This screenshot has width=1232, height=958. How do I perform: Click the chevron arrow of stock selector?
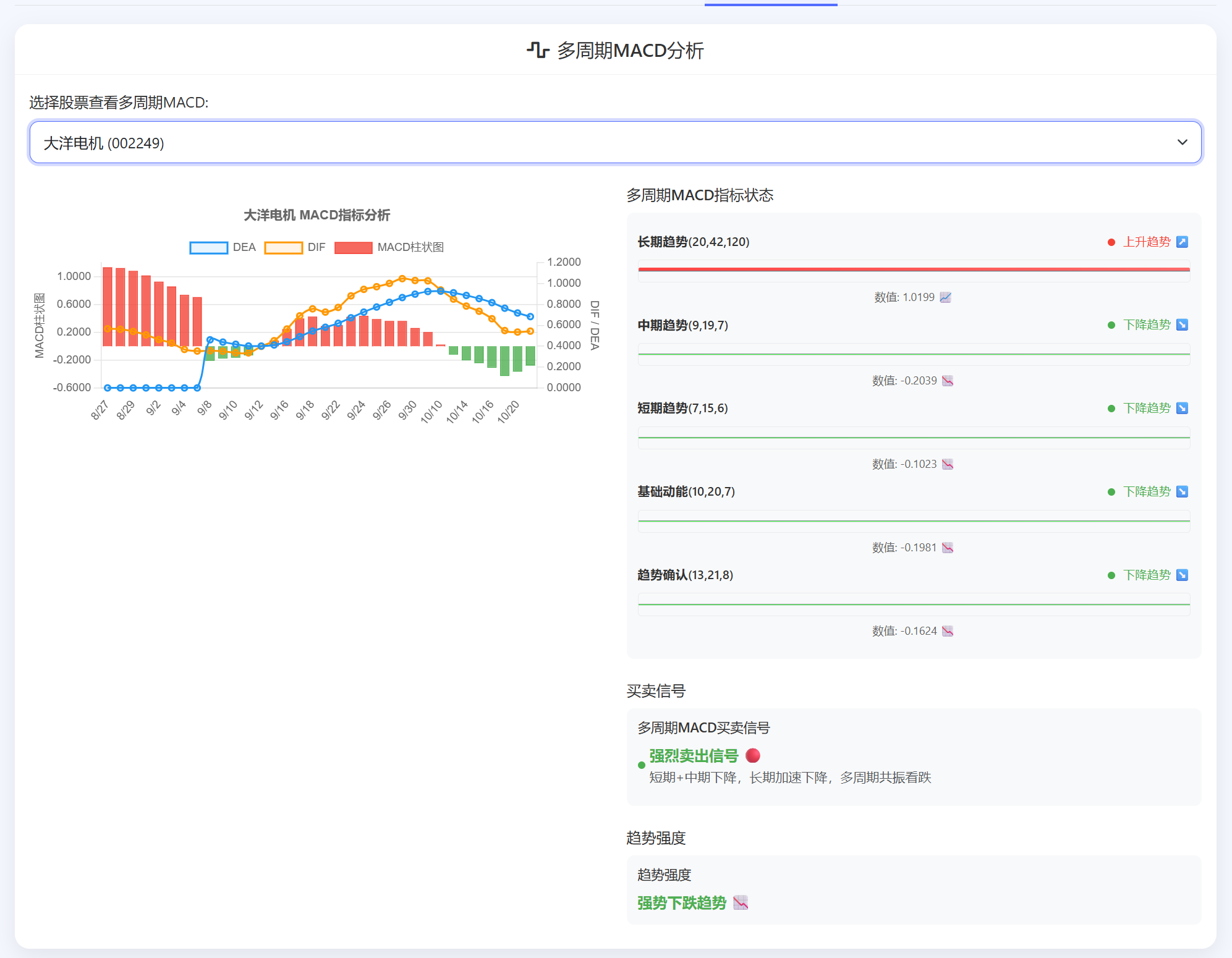(x=1182, y=143)
